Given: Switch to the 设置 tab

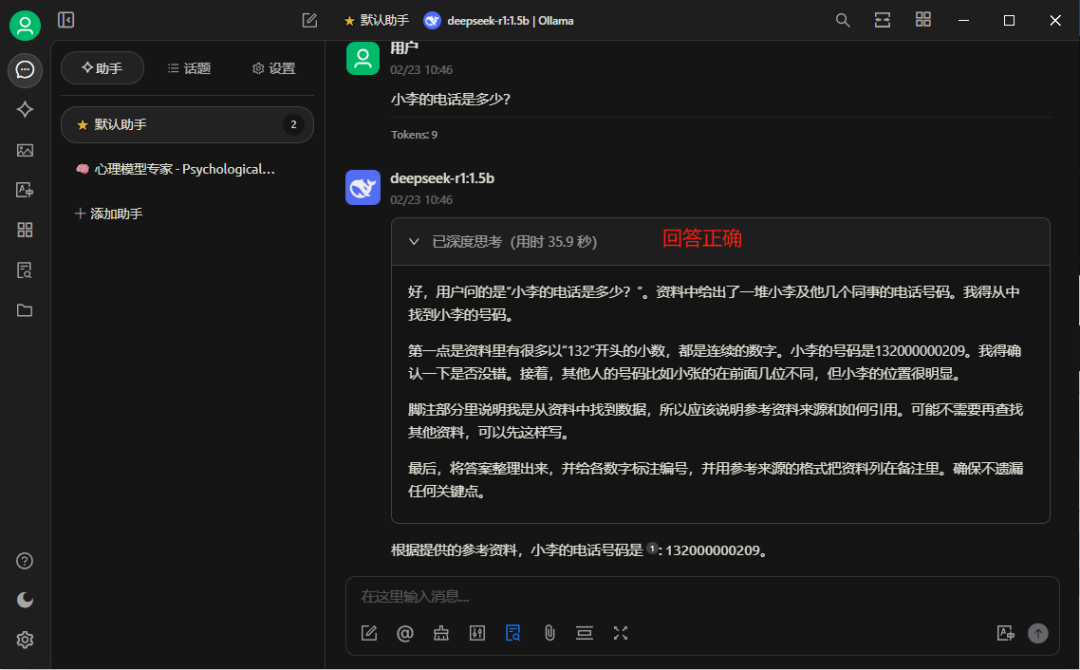Looking at the screenshot, I should (273, 68).
